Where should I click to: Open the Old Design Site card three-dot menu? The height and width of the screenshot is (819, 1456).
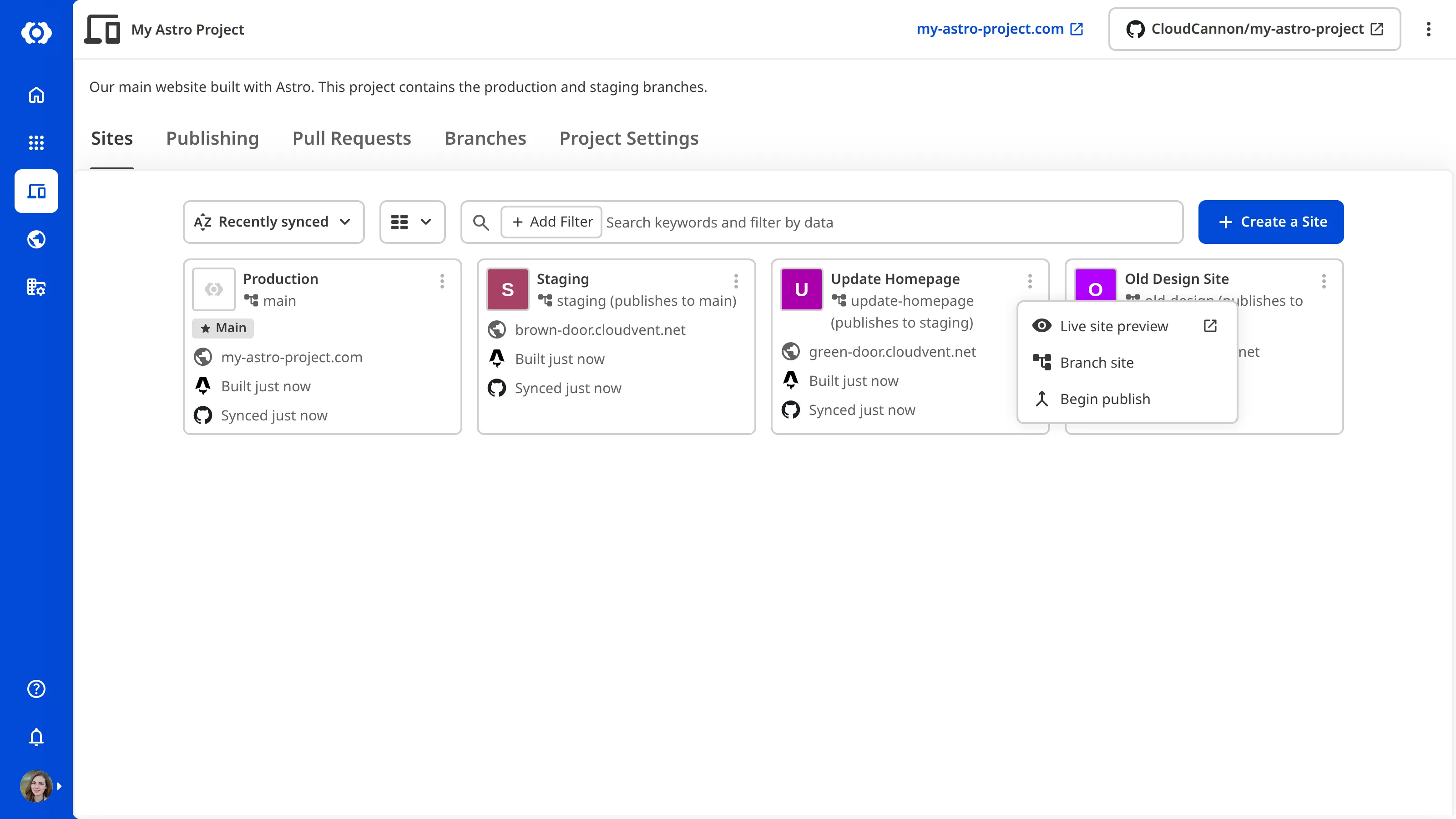[x=1324, y=281]
